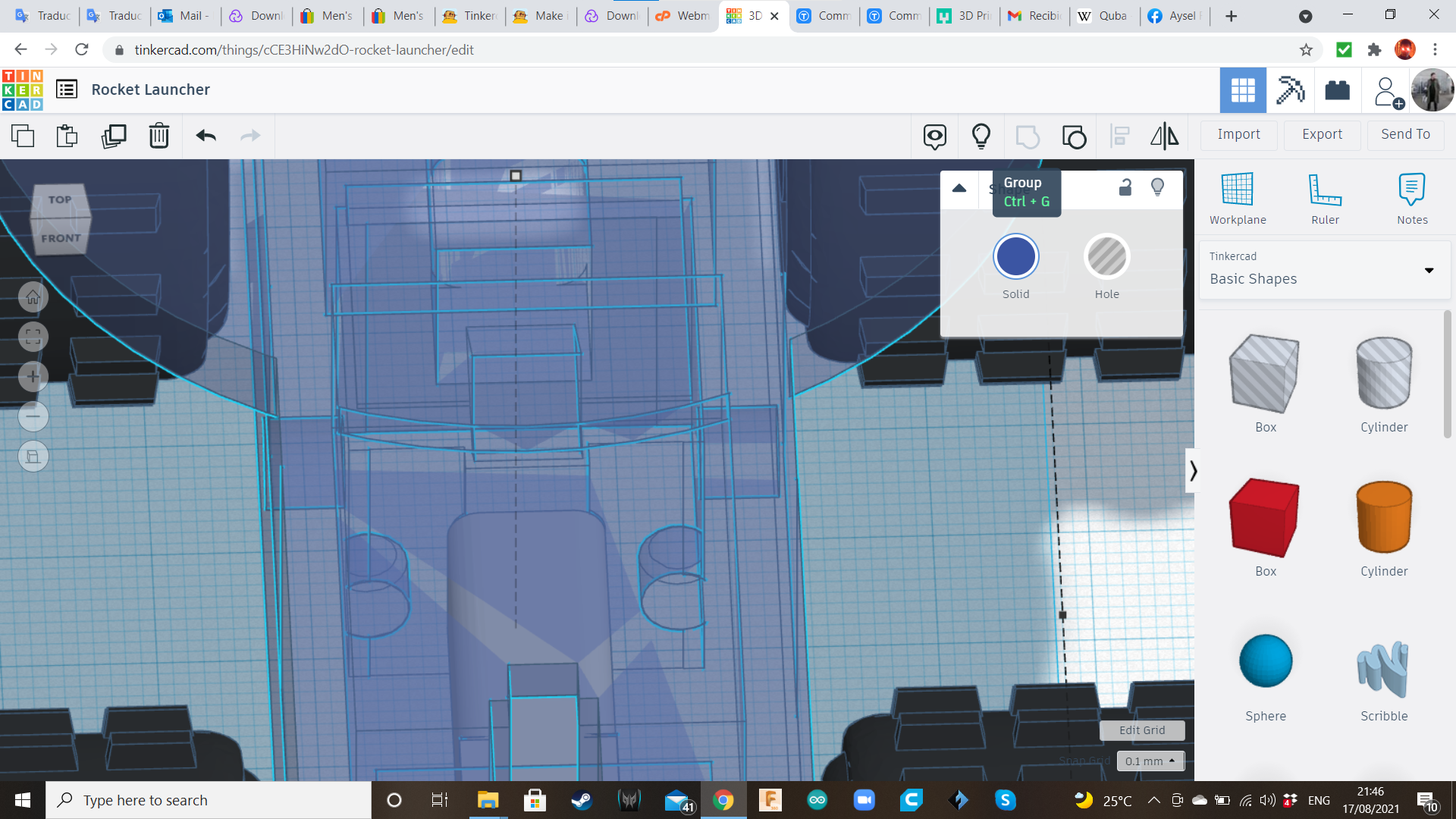Select the red Box shape thumbnail

[1265, 518]
